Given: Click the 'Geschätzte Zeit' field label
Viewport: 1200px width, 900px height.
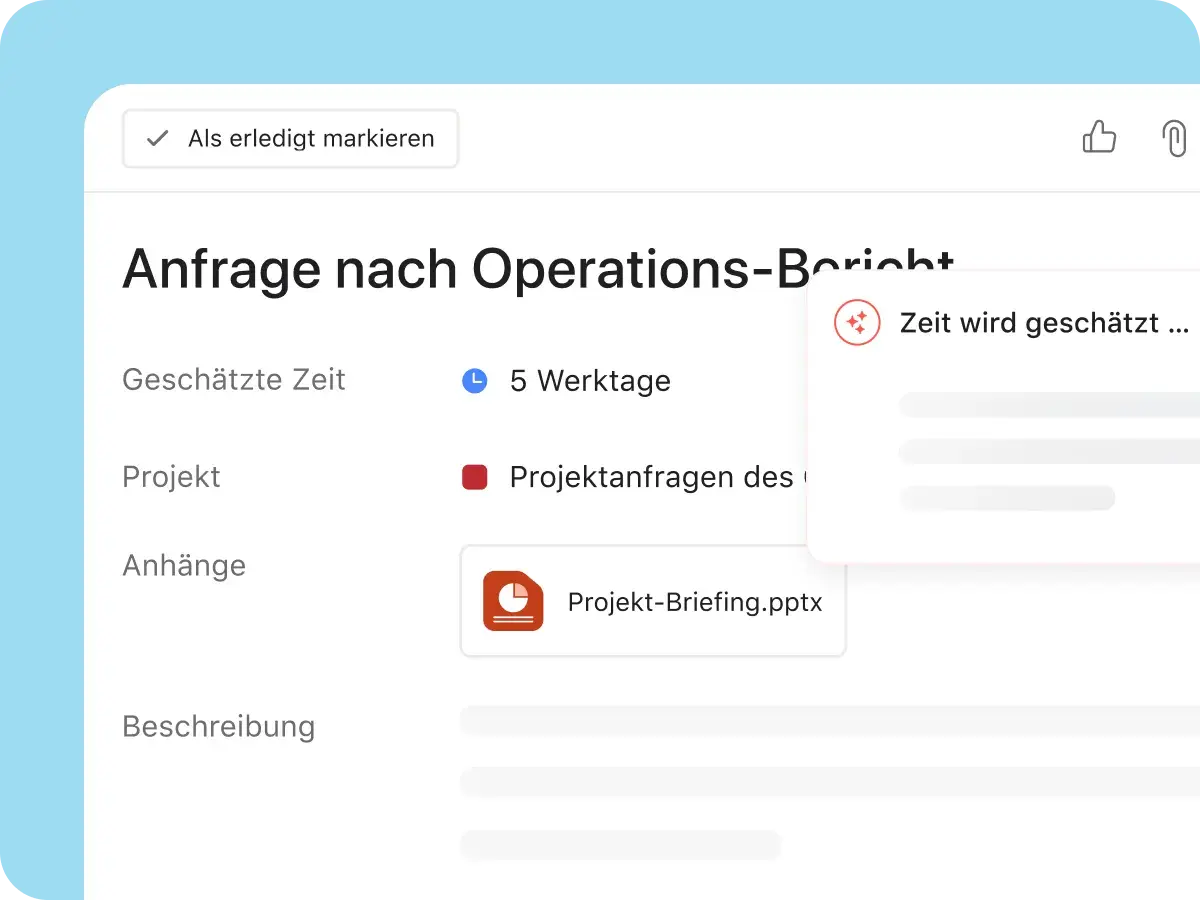Looking at the screenshot, I should (234, 380).
